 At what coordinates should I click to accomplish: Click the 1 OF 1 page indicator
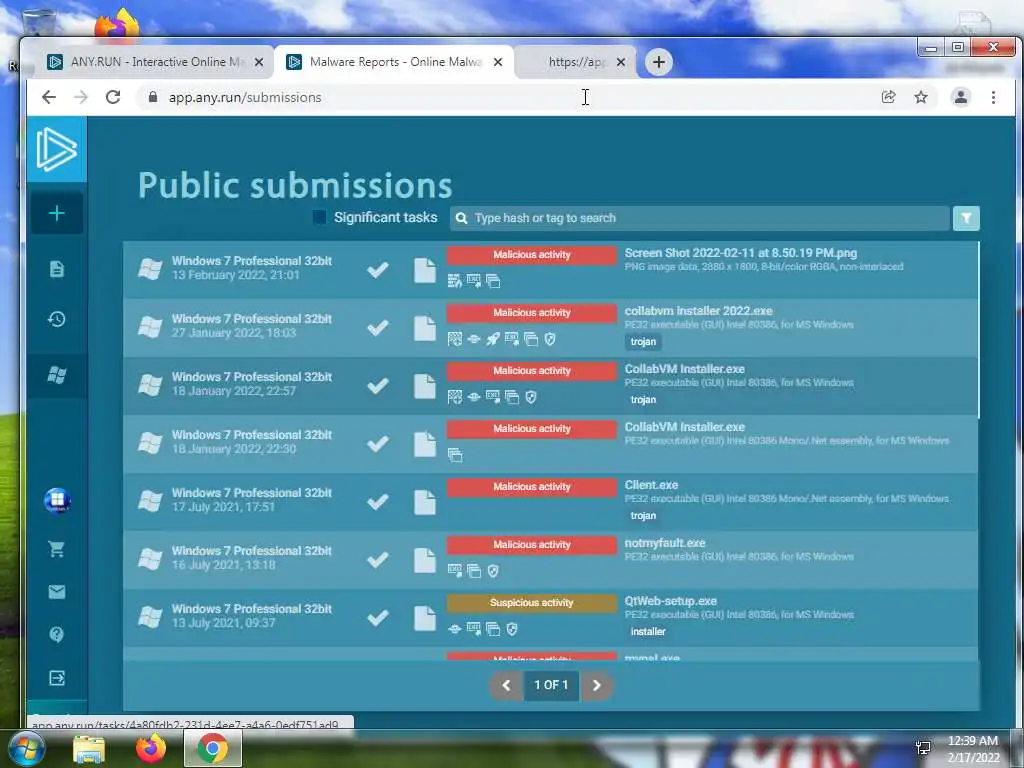tap(551, 685)
